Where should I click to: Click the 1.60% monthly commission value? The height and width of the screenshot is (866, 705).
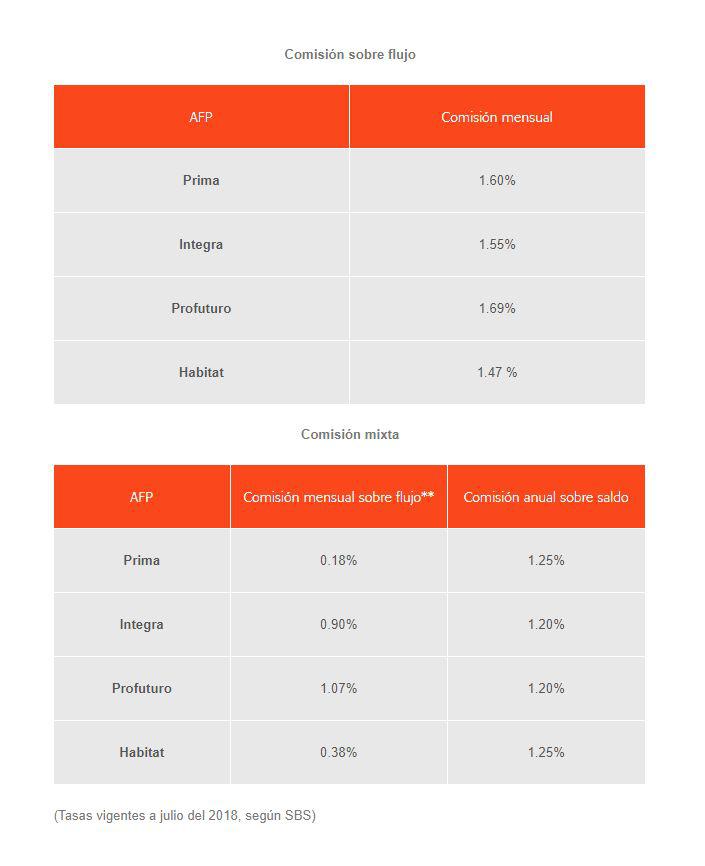coord(497,181)
